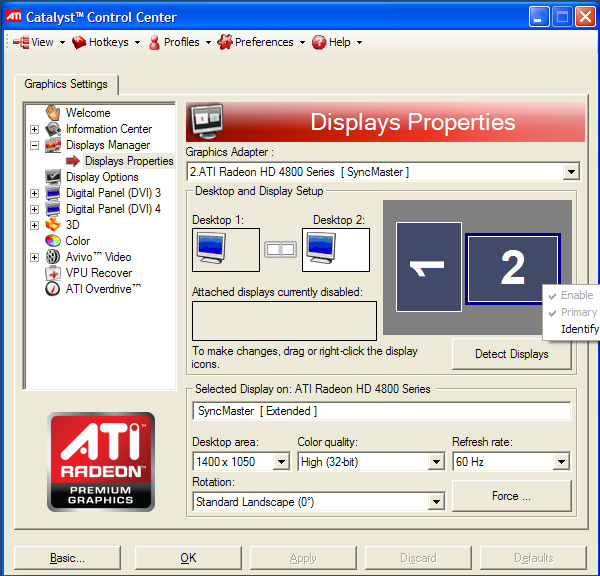This screenshot has height=576, width=600.
Task: Click the Displays Manager icon
Action: click(x=53, y=145)
